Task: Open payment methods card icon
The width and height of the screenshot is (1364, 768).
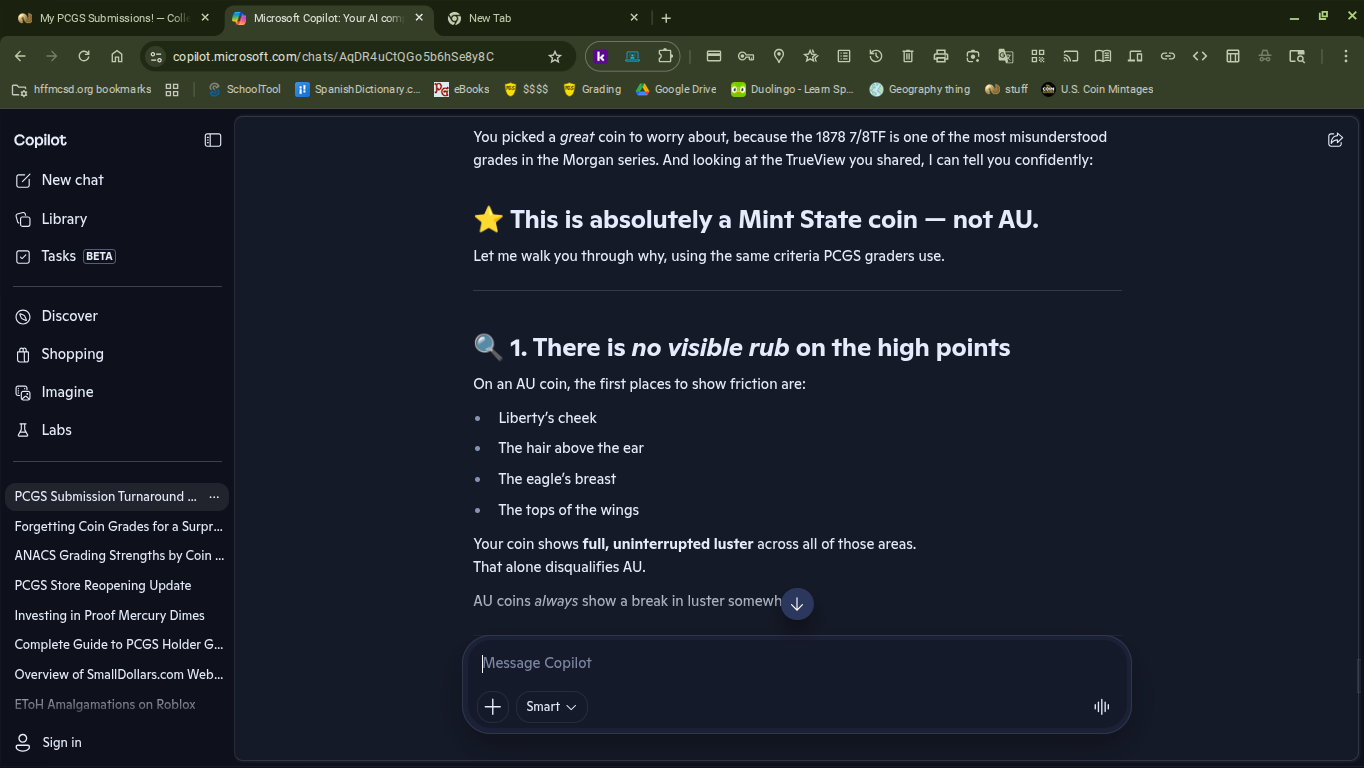Action: 713,56
